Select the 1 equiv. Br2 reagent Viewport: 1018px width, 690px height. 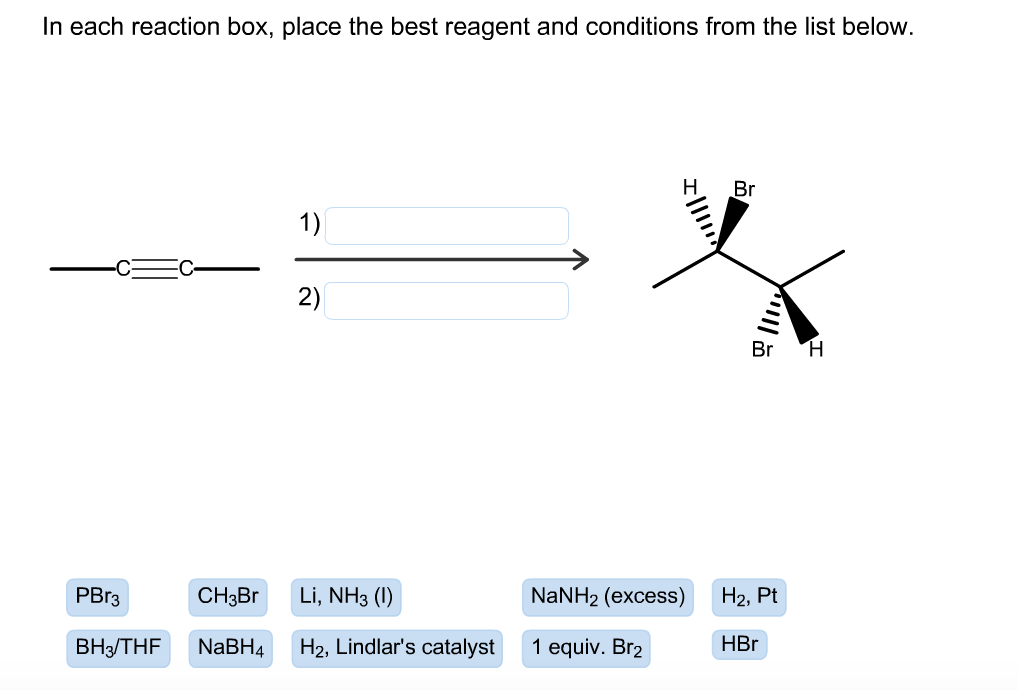pyautogui.click(x=587, y=647)
